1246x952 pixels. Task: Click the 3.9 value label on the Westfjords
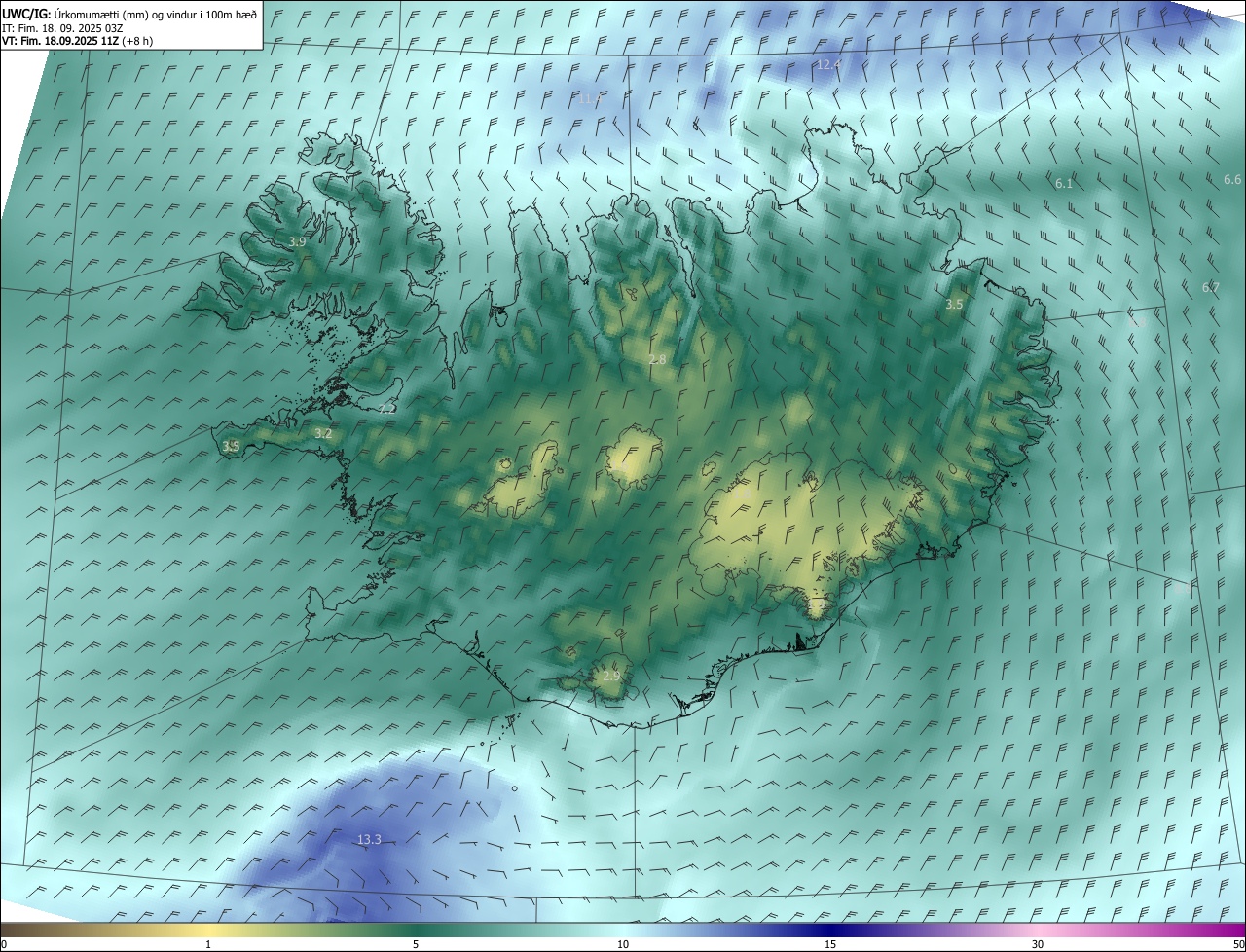click(298, 241)
